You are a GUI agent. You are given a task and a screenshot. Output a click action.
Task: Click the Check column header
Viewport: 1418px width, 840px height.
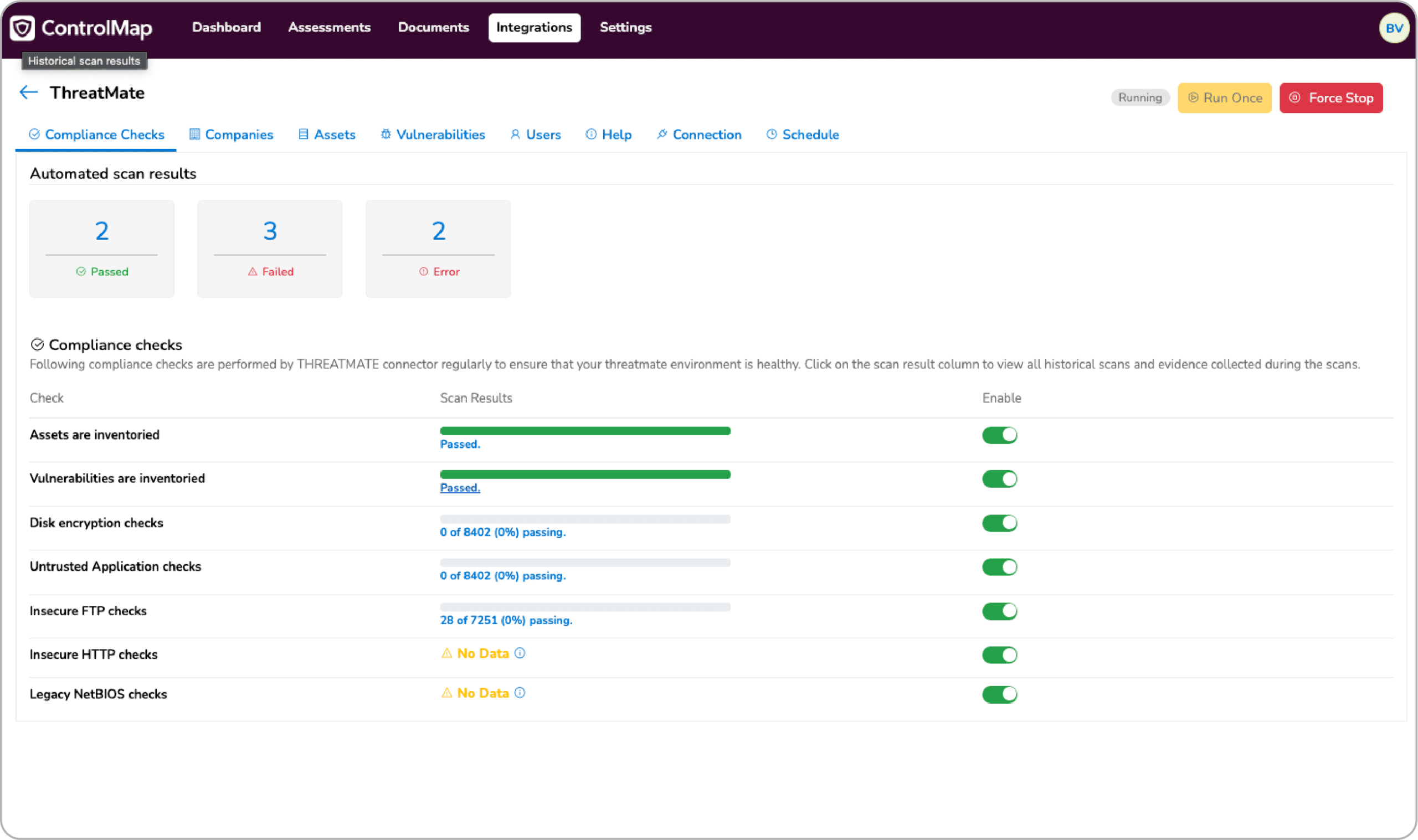(47, 398)
